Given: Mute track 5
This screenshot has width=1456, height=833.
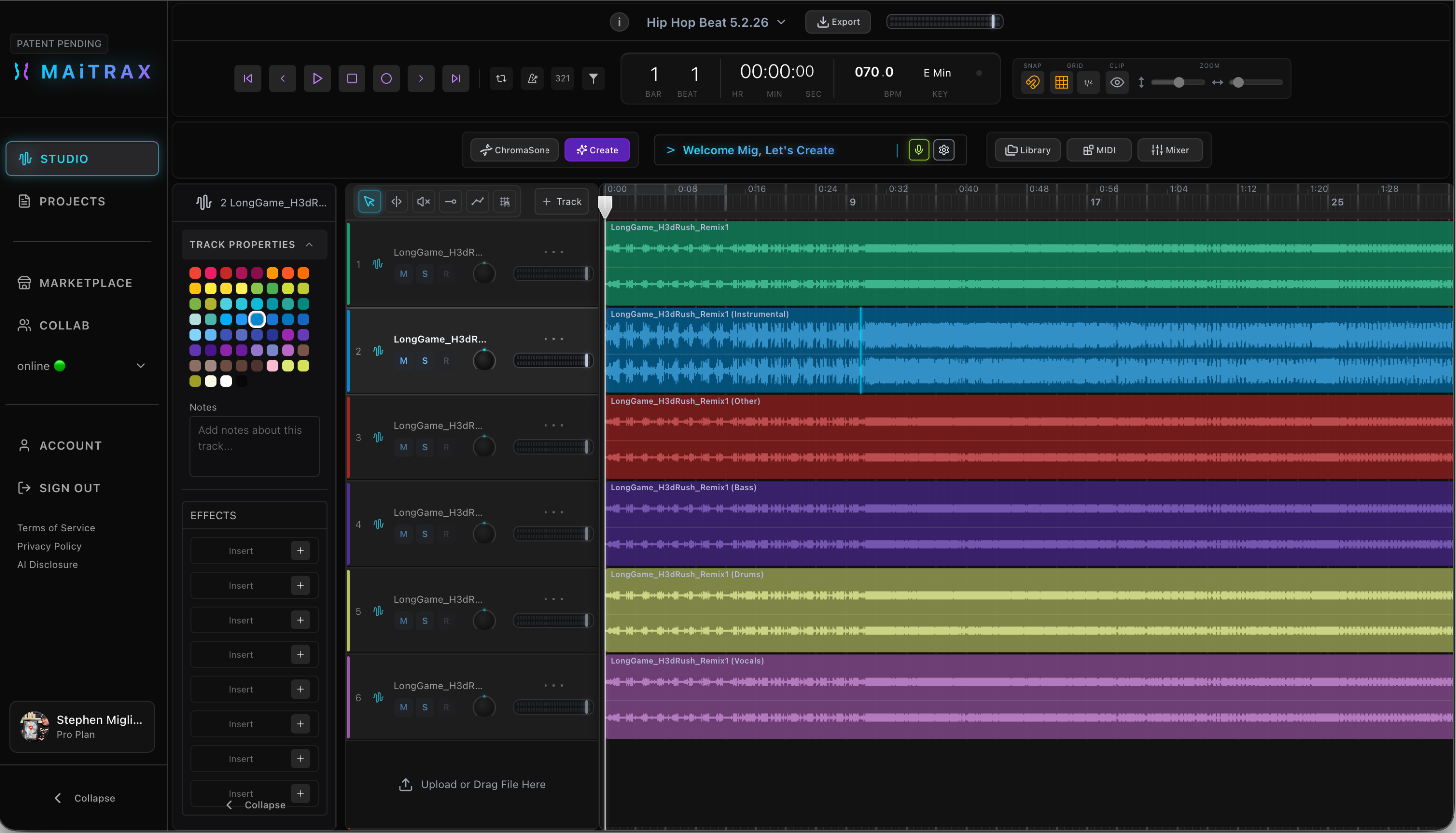Looking at the screenshot, I should (404, 621).
